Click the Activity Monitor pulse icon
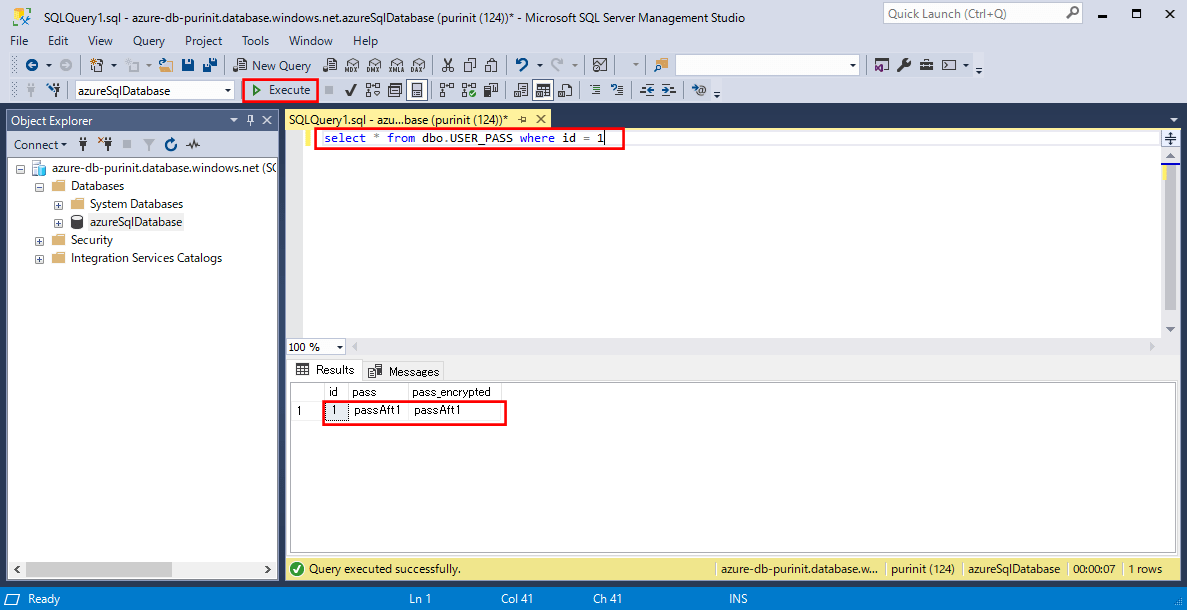This screenshot has width=1187, height=610. tap(194, 145)
